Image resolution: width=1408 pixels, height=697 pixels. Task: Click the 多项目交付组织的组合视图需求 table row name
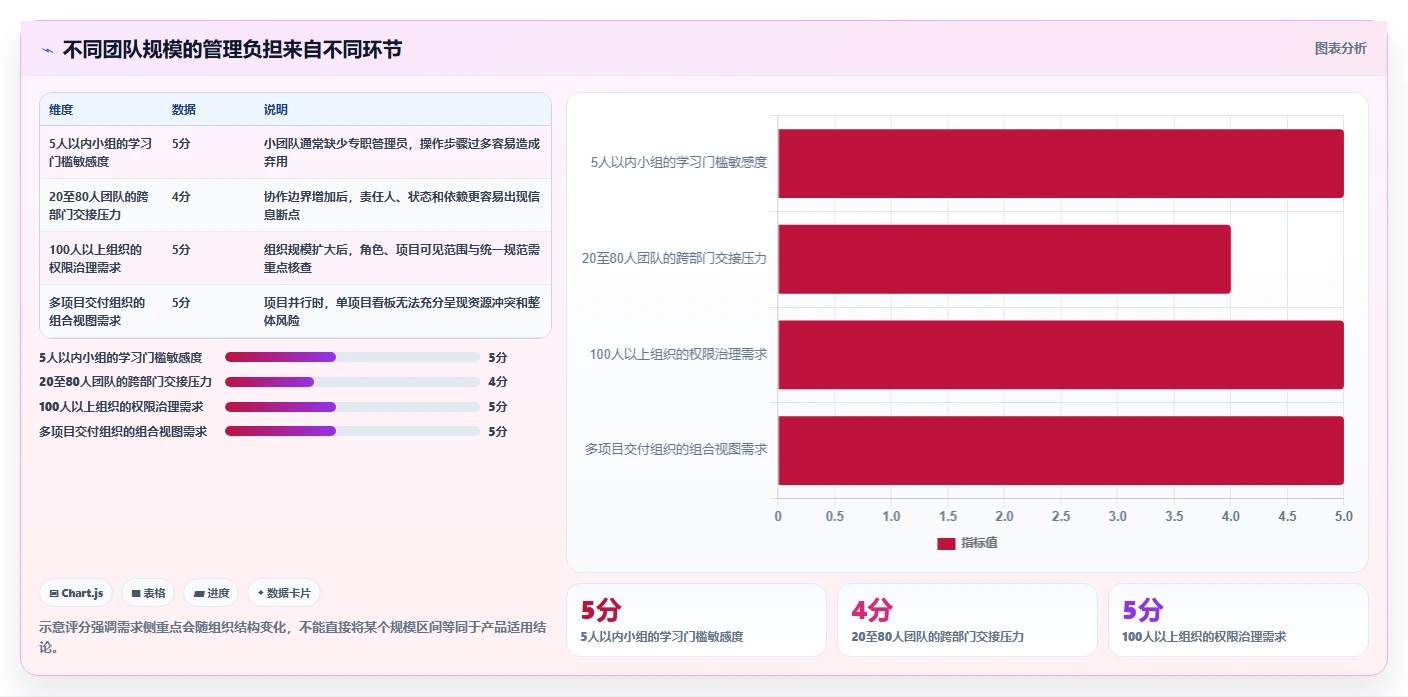click(97, 311)
